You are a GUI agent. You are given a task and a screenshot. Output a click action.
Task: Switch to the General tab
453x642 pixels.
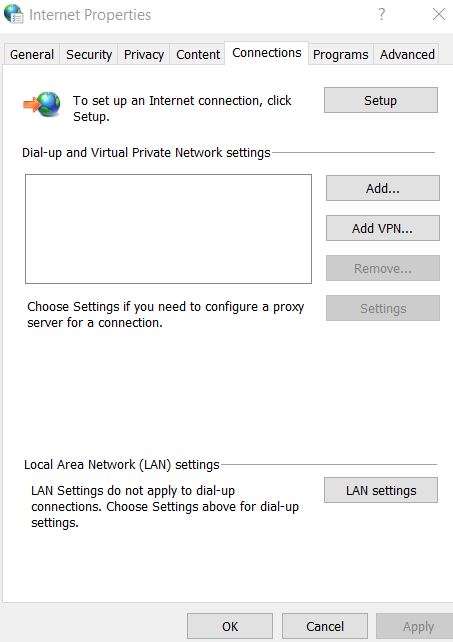pos(32,54)
